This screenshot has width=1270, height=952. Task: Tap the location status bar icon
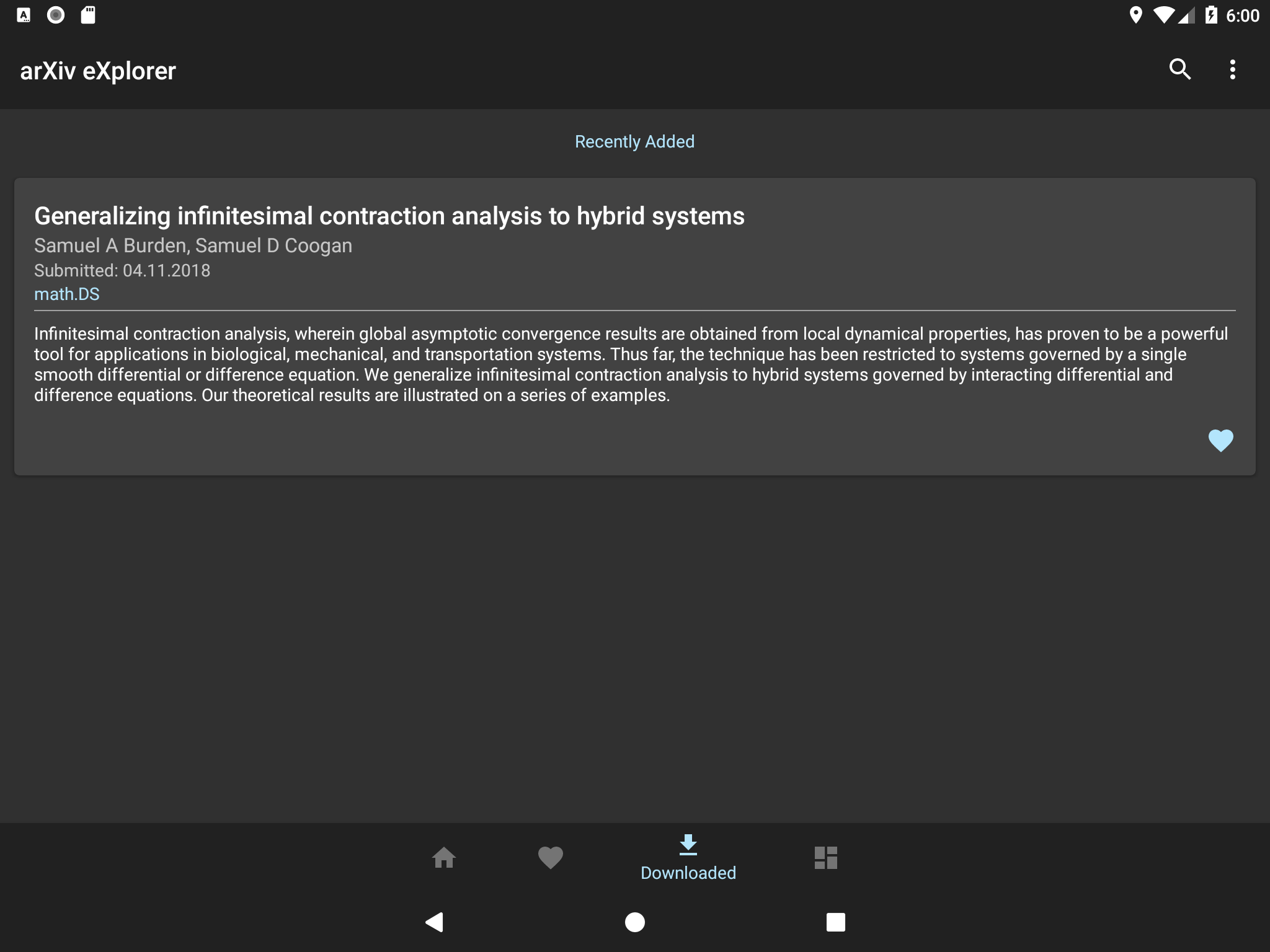coord(1135,15)
